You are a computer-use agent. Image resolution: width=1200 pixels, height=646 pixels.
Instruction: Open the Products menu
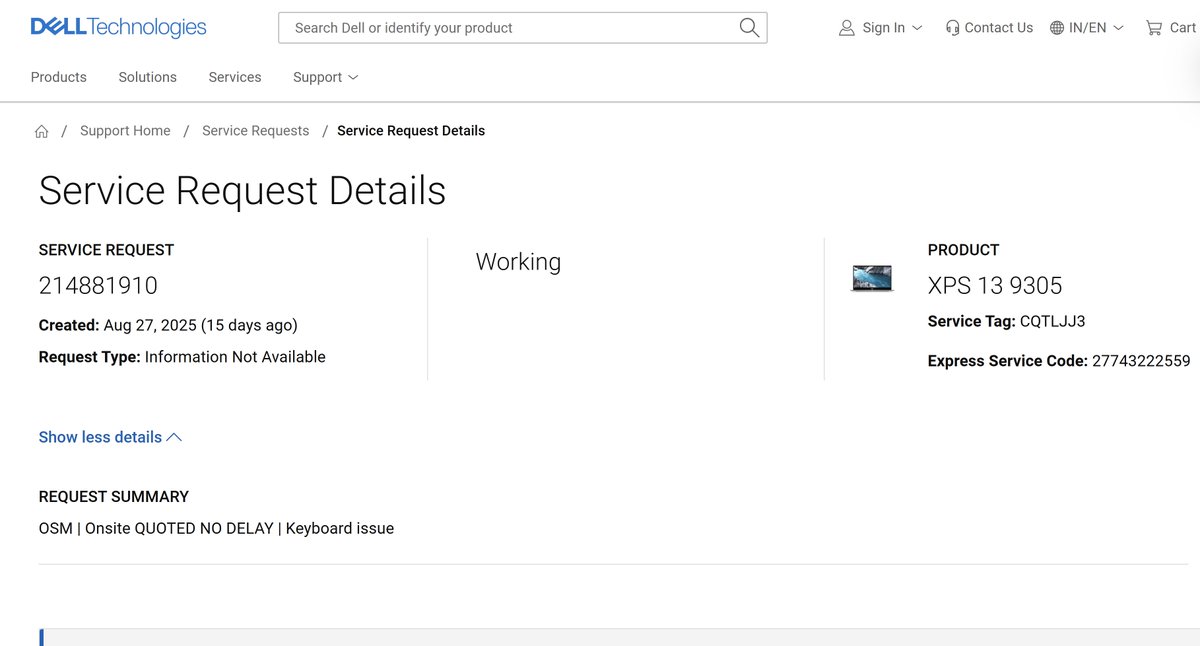[59, 77]
